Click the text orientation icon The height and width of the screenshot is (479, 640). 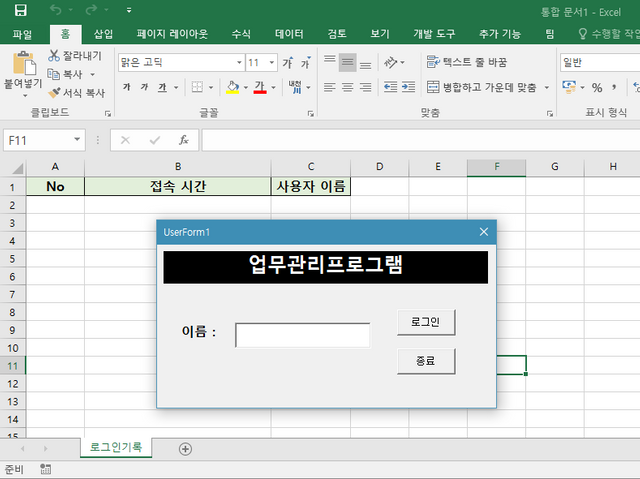pyautogui.click(x=390, y=62)
